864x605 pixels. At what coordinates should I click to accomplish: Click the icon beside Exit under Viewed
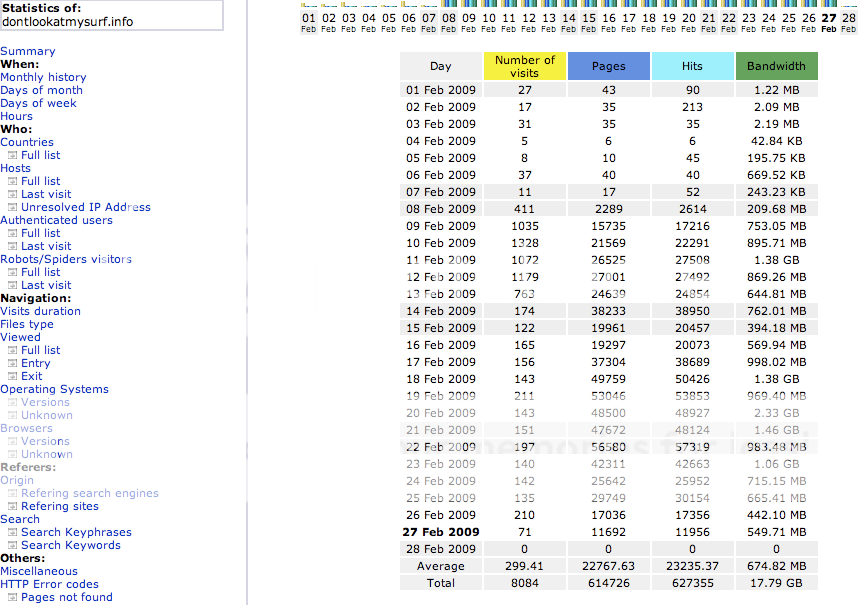(12, 377)
